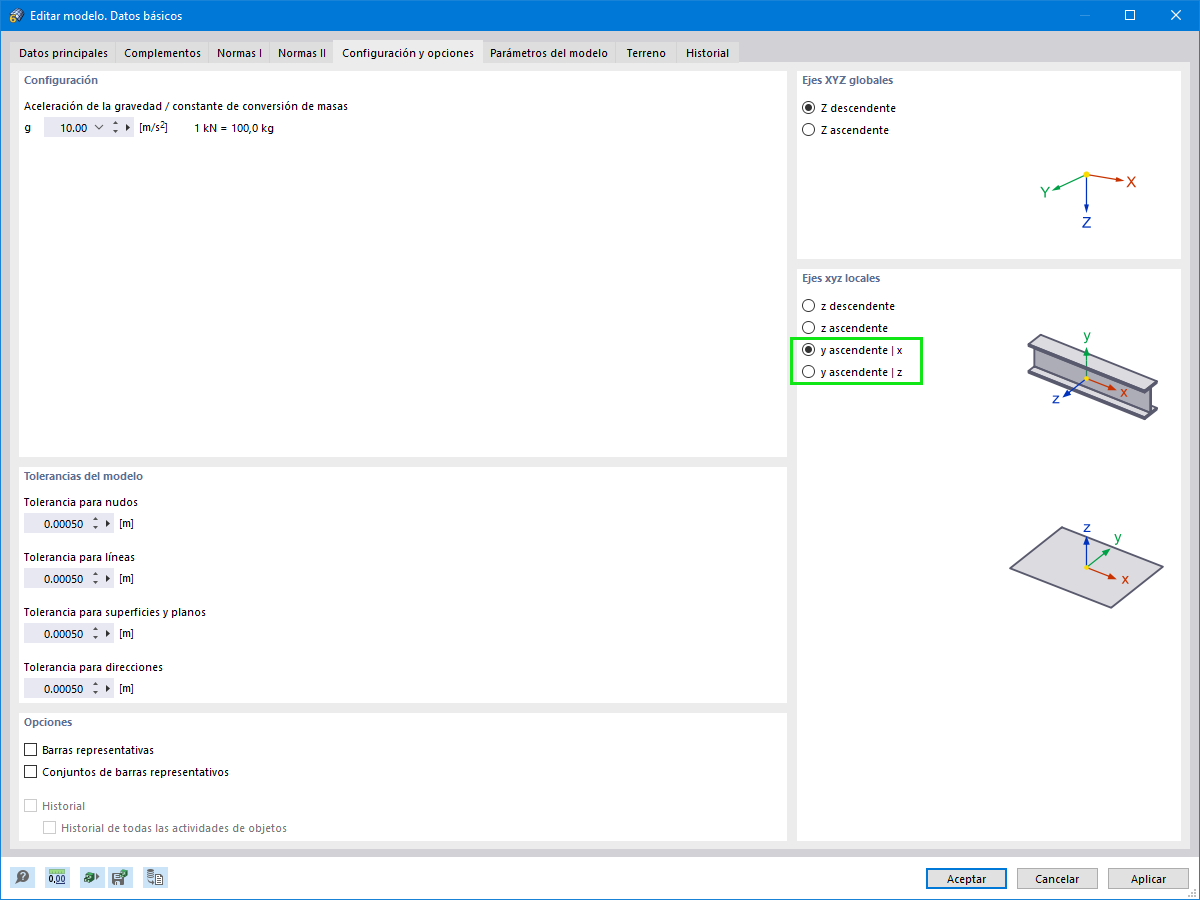The height and width of the screenshot is (900, 1200).
Task: Maximize the Editar modelo dialog window
Action: pos(1130,15)
